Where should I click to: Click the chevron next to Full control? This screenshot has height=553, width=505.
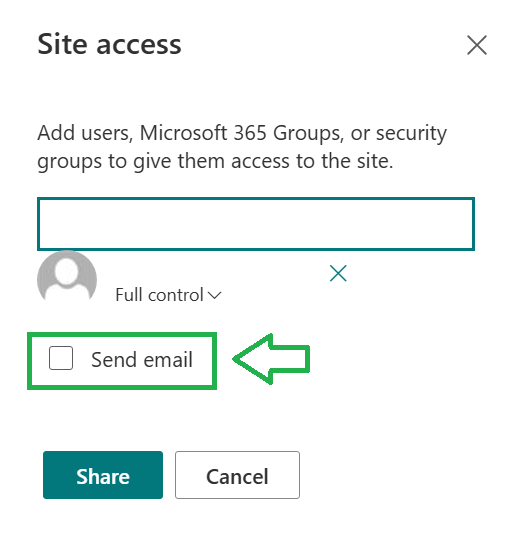pyautogui.click(x=214, y=295)
